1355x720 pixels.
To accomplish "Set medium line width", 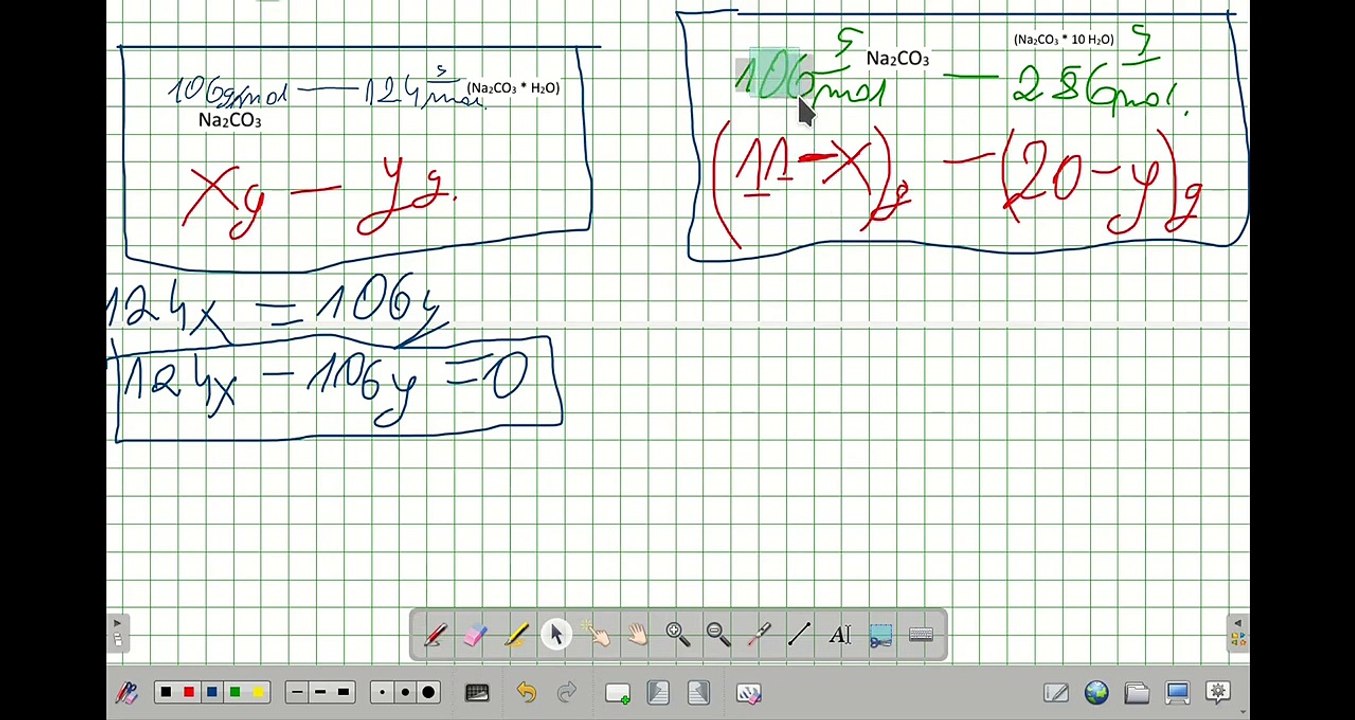I will click(320, 692).
